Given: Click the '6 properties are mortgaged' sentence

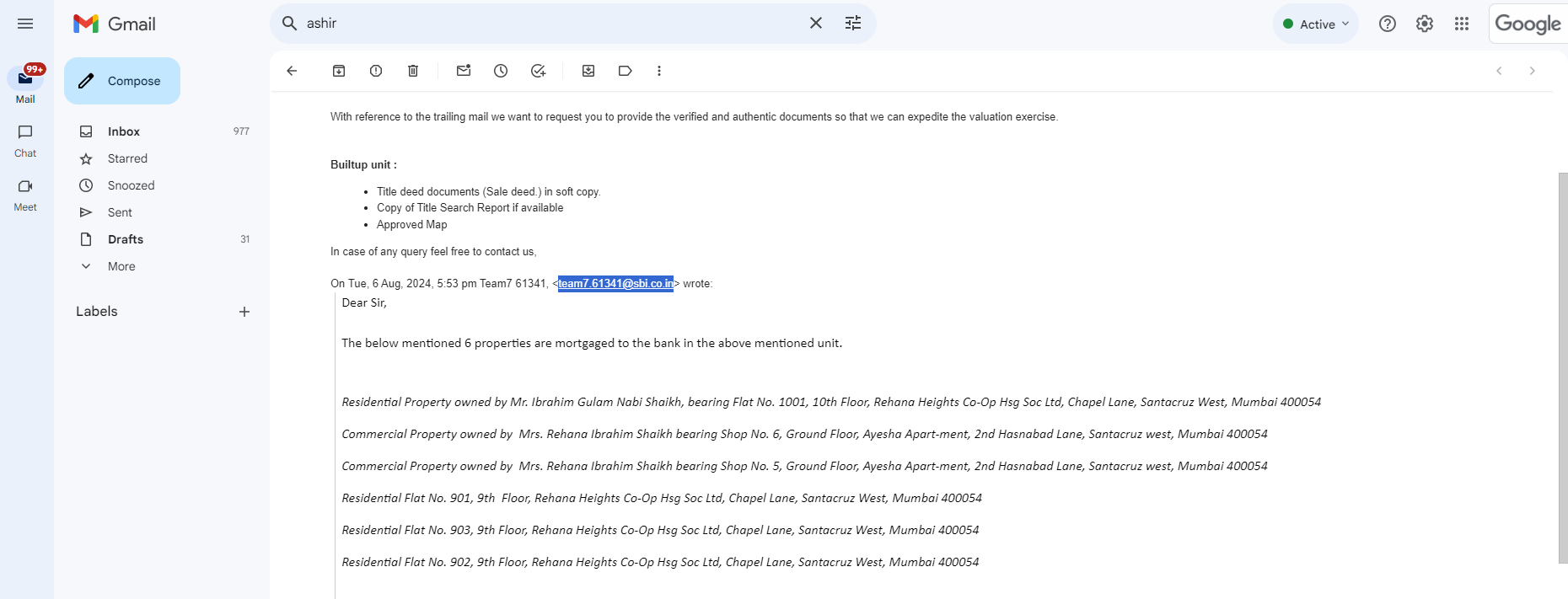Looking at the screenshot, I should click(x=592, y=343).
